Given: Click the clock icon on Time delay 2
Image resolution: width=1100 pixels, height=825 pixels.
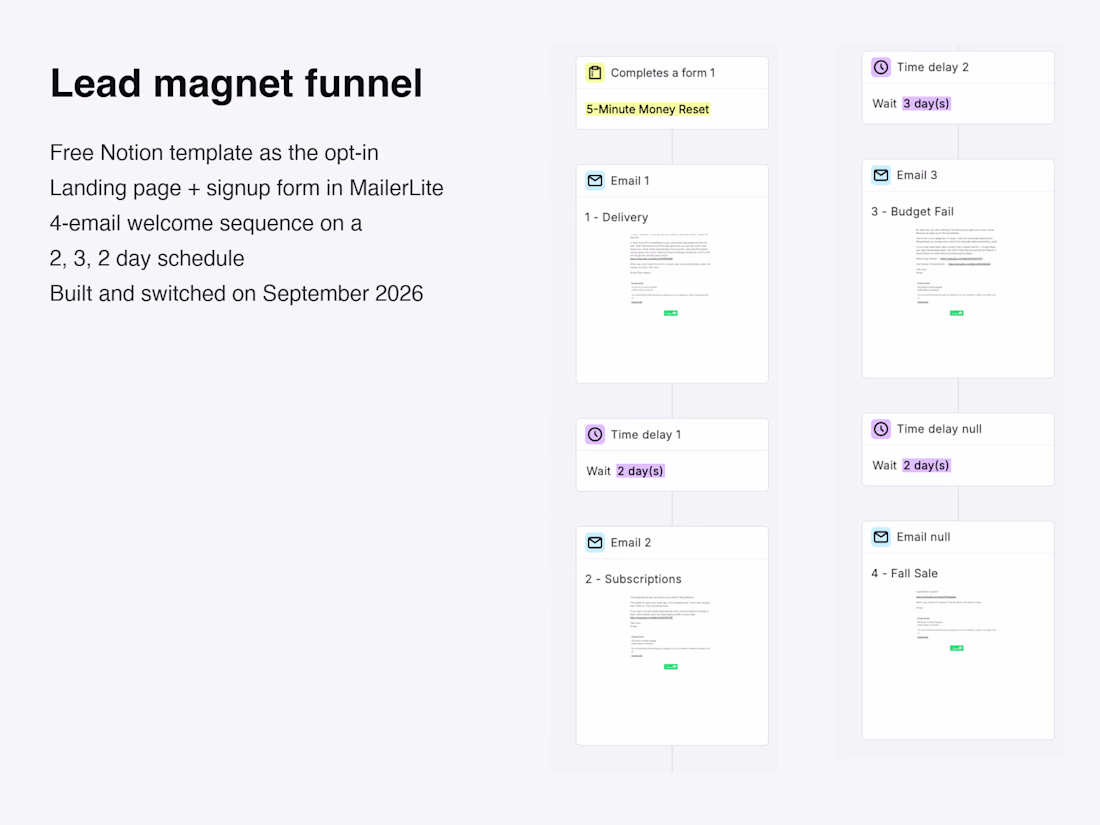Looking at the screenshot, I should tap(881, 67).
